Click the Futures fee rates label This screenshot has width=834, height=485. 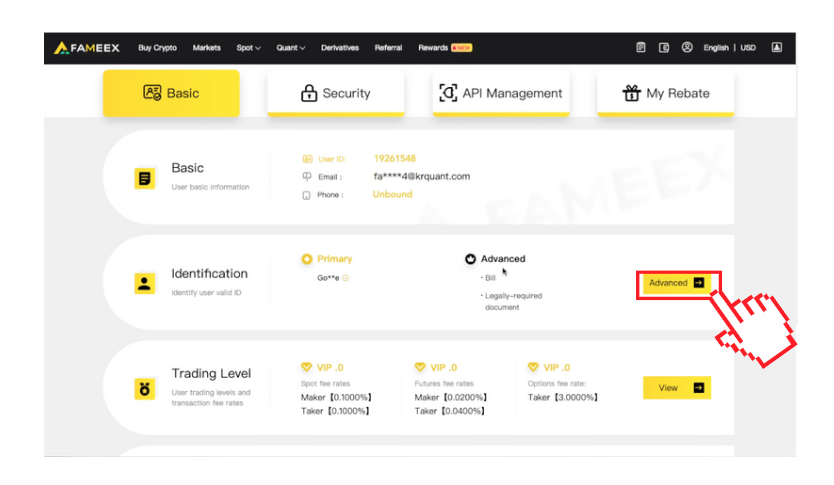444,383
